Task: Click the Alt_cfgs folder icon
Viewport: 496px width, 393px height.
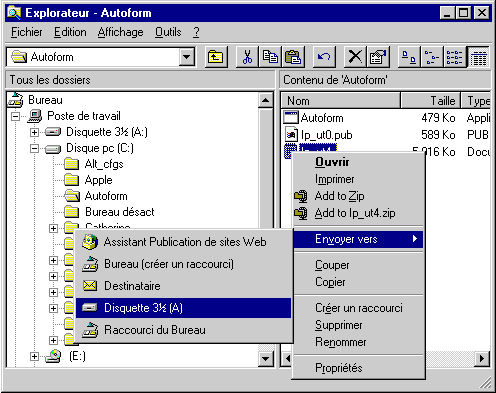Action: [x=71, y=164]
